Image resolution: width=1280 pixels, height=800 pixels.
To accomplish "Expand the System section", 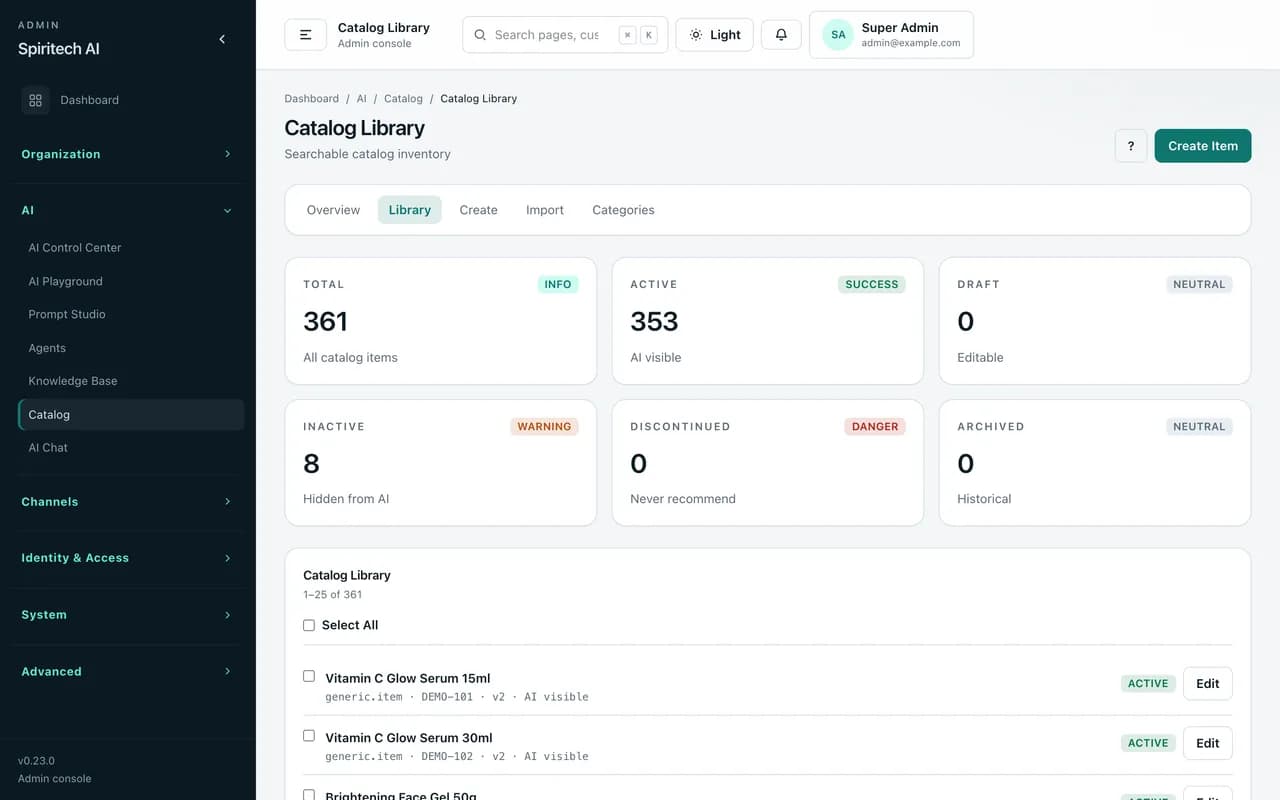I will (x=128, y=614).
